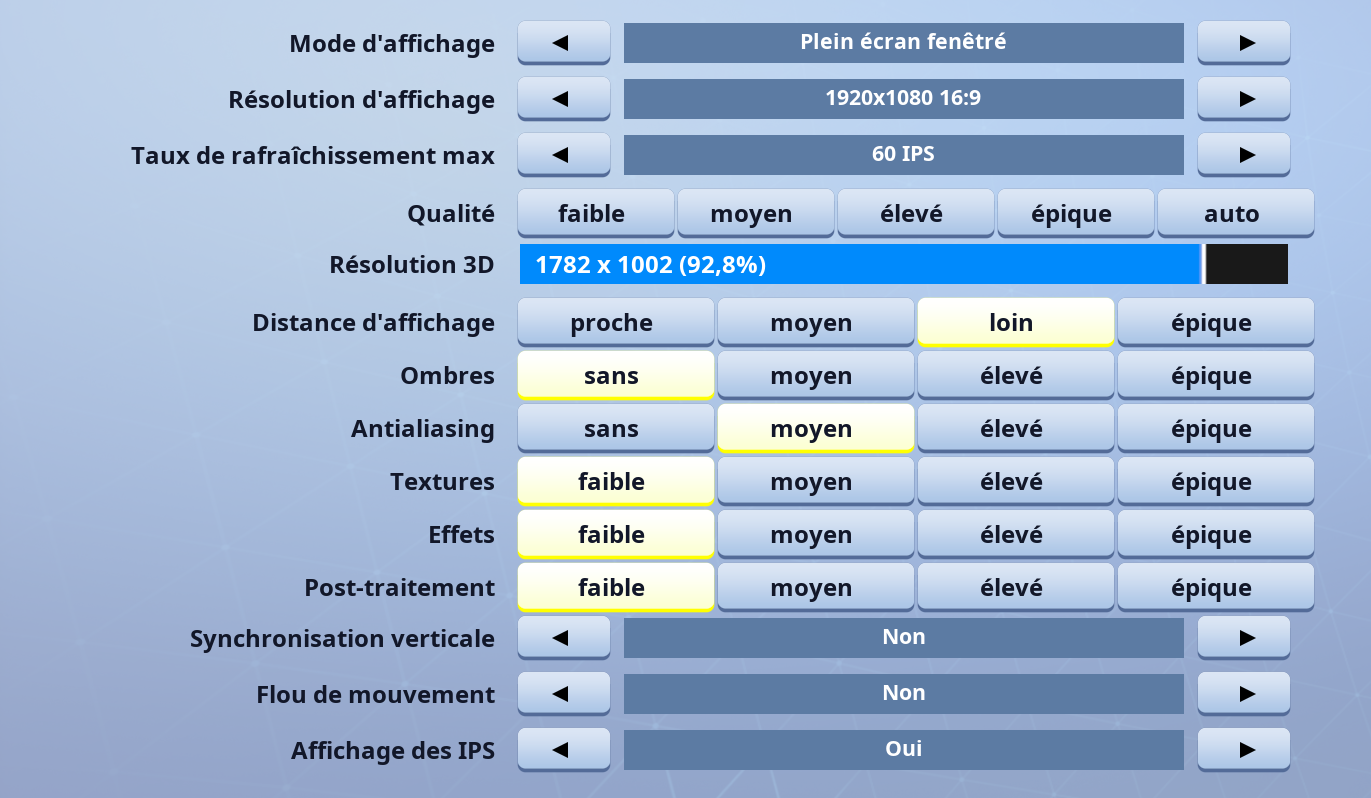Click the Résolution 3D slider bar
1371x798 pixels.
(x=904, y=264)
